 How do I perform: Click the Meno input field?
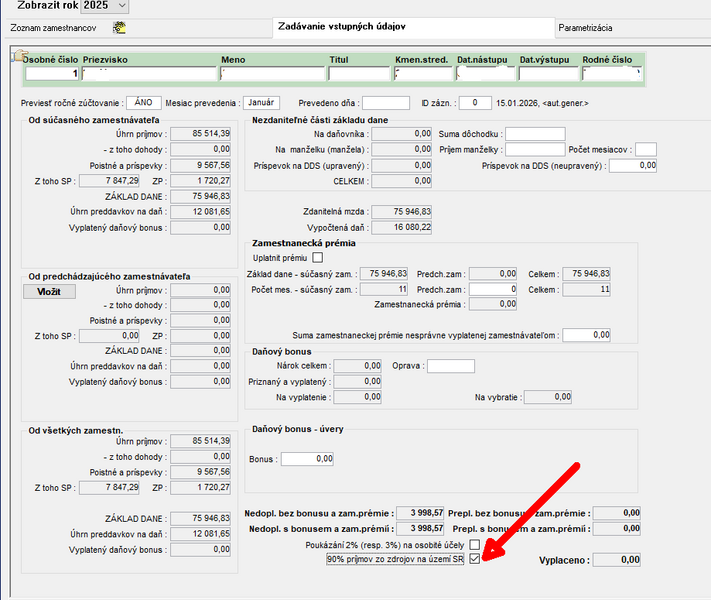click(x=273, y=73)
